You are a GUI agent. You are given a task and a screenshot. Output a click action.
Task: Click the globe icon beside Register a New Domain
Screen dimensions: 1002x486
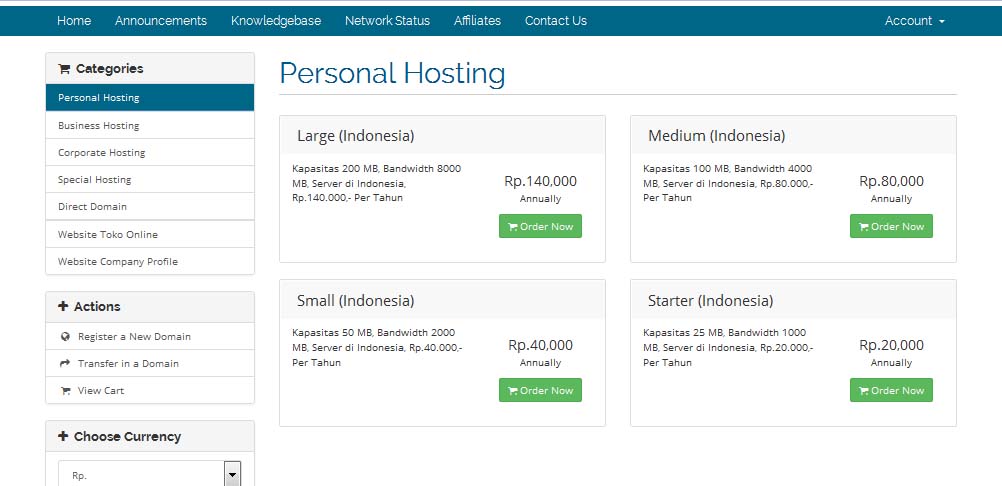coord(65,337)
